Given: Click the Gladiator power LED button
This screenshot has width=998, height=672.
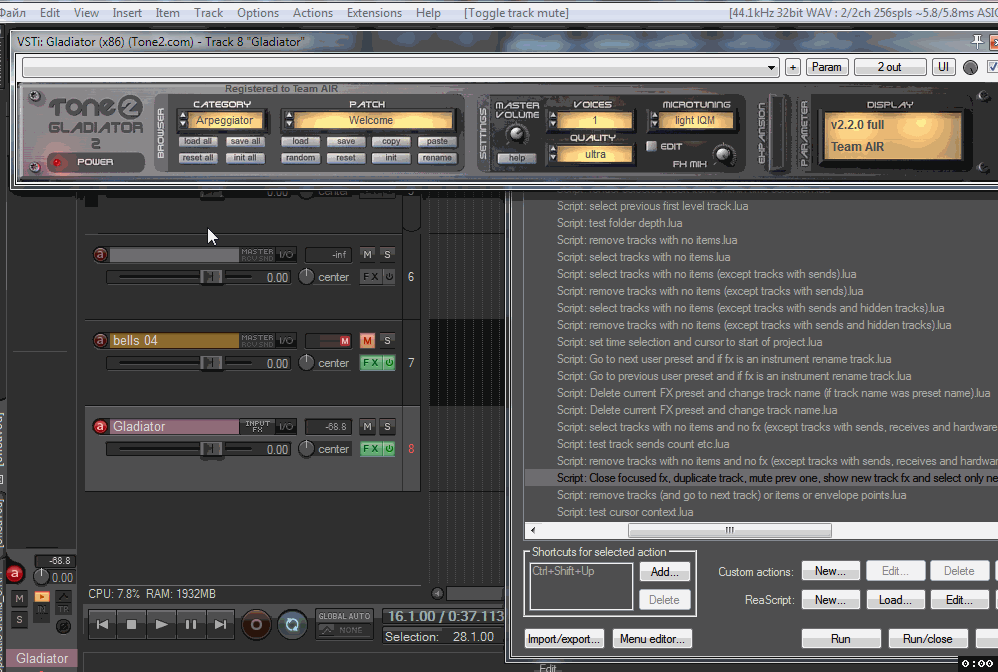Looking at the screenshot, I should 57,162.
